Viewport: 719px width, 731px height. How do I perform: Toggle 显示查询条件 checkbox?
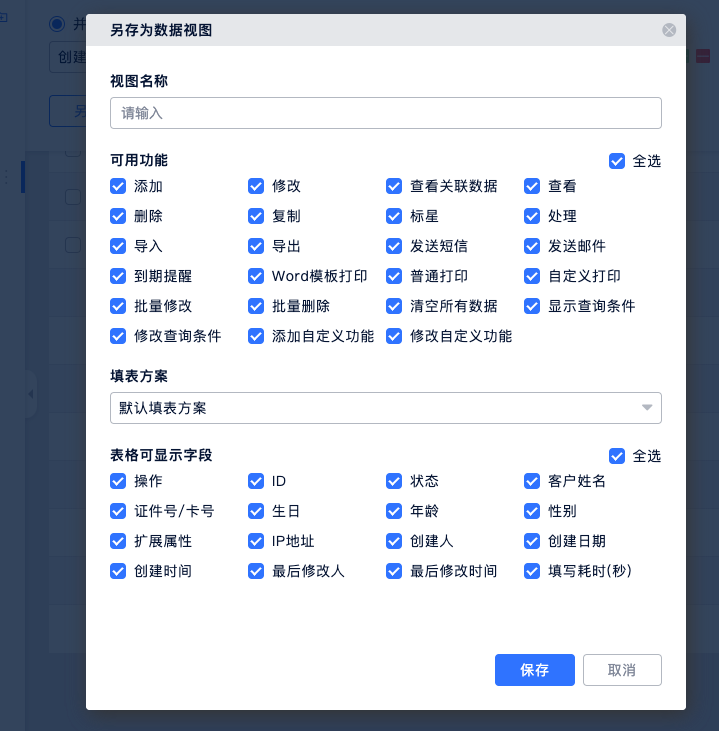(532, 306)
